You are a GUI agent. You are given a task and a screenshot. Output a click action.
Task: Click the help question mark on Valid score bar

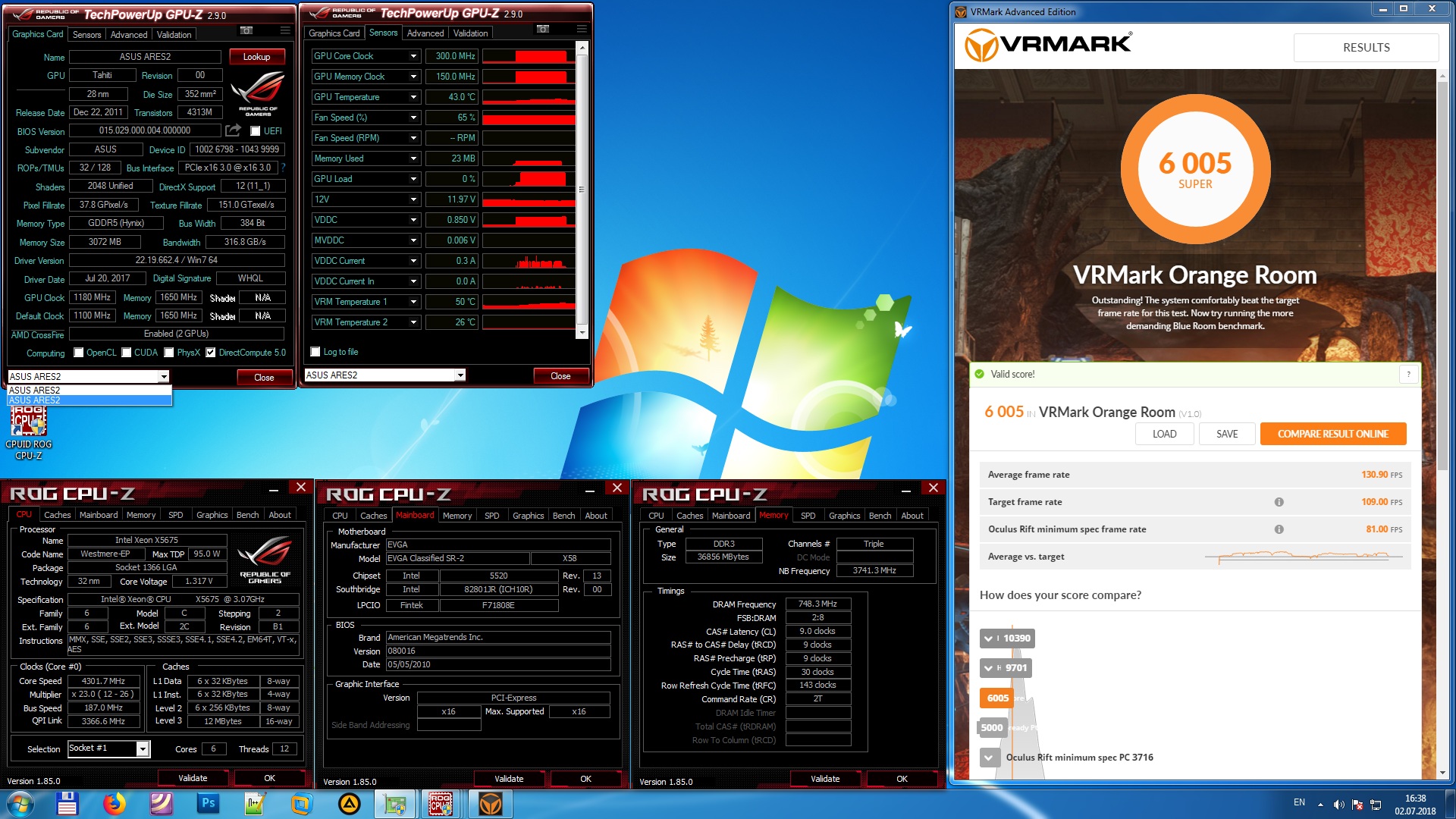coord(1408,374)
